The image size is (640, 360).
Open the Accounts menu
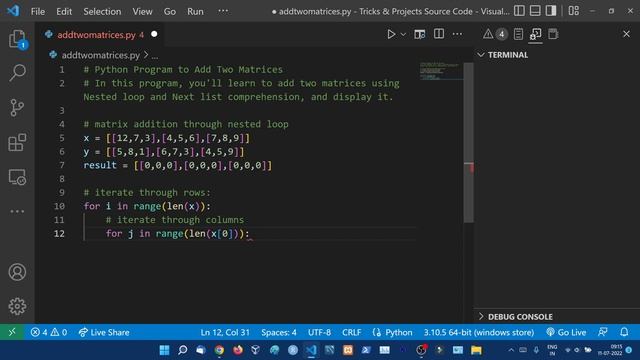(x=17, y=272)
